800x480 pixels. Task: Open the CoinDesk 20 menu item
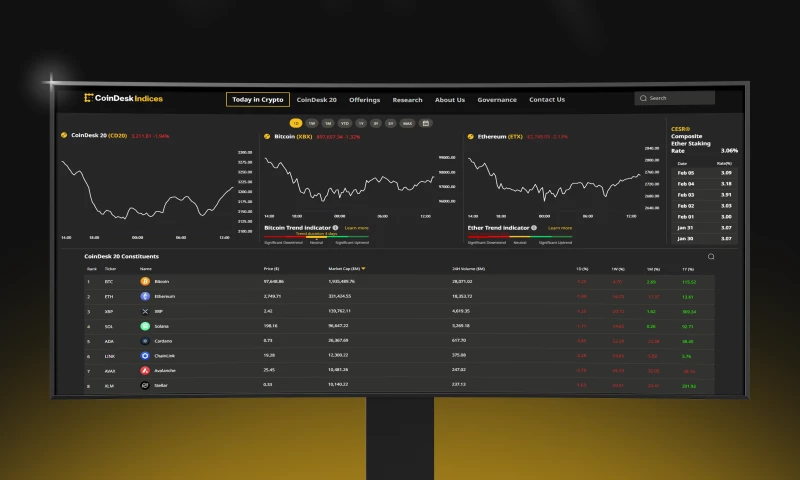[x=316, y=99]
